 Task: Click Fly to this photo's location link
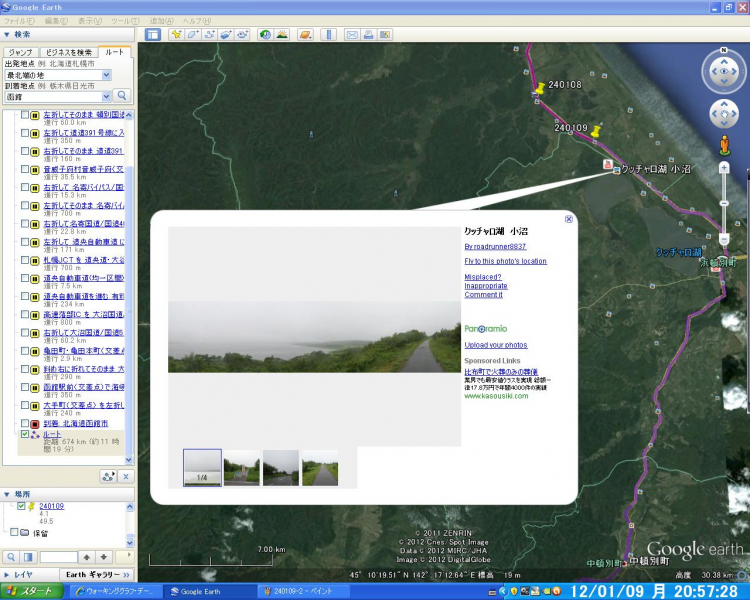click(x=506, y=261)
